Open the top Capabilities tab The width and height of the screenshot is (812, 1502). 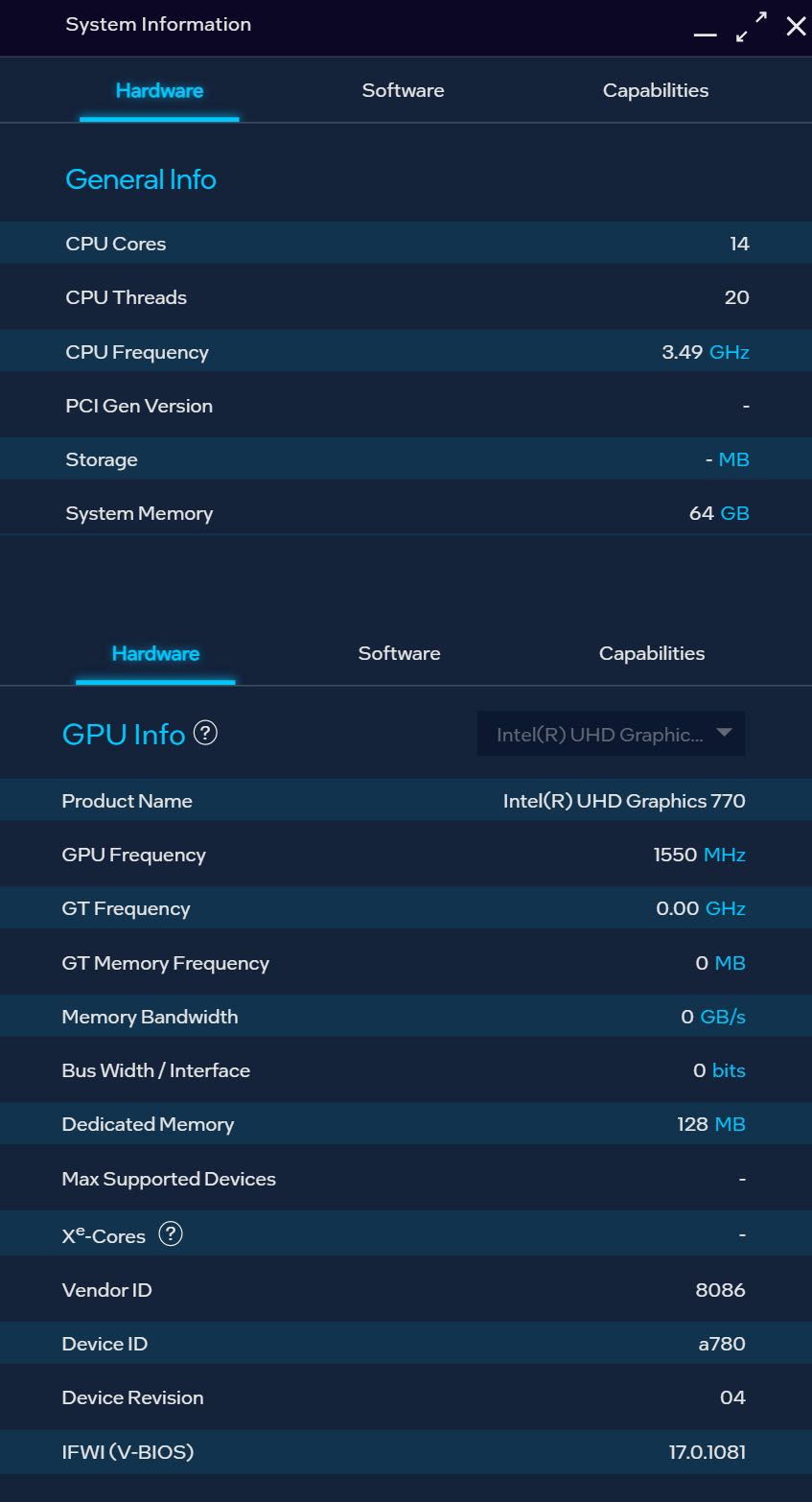(656, 89)
